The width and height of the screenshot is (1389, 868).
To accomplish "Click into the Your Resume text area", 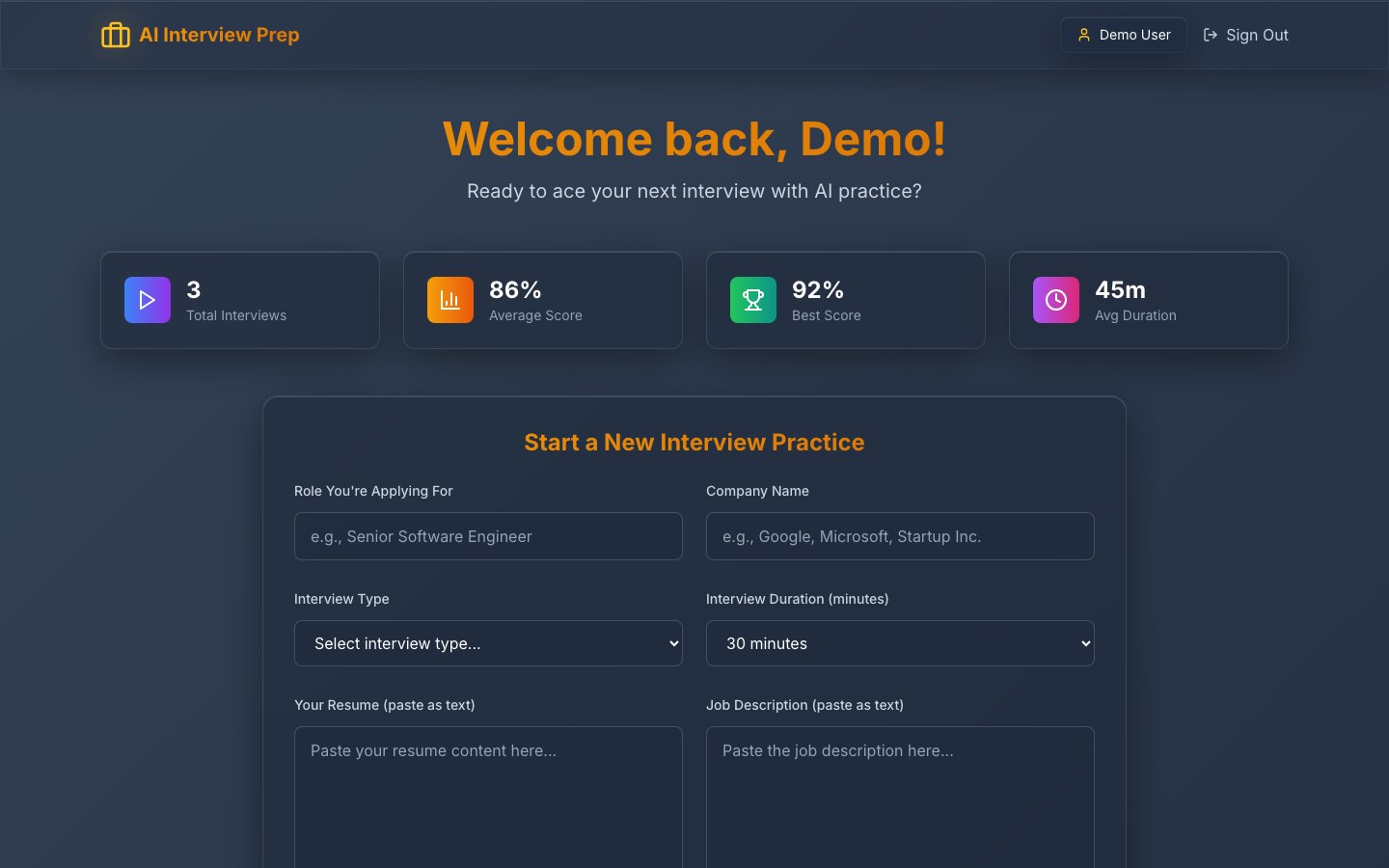I will (x=488, y=798).
